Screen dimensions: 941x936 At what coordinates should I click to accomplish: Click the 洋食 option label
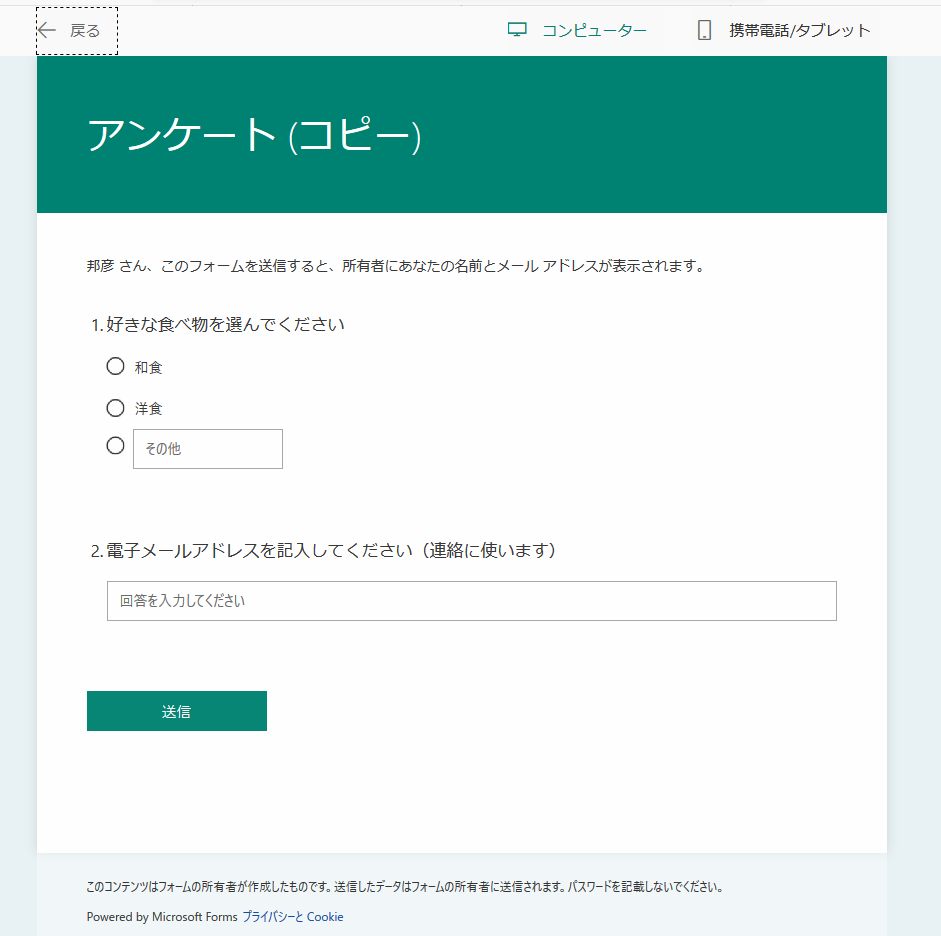click(148, 409)
